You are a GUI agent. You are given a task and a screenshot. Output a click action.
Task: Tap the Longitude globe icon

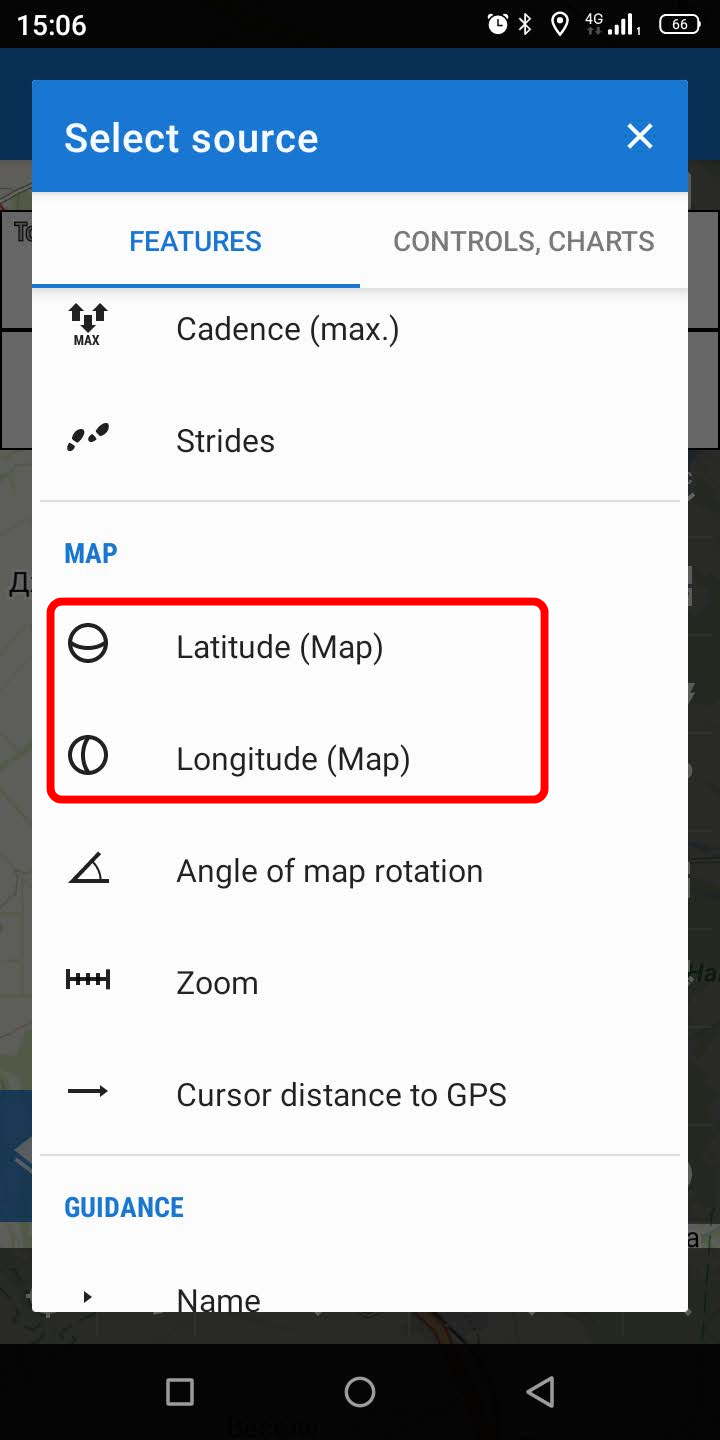point(88,757)
